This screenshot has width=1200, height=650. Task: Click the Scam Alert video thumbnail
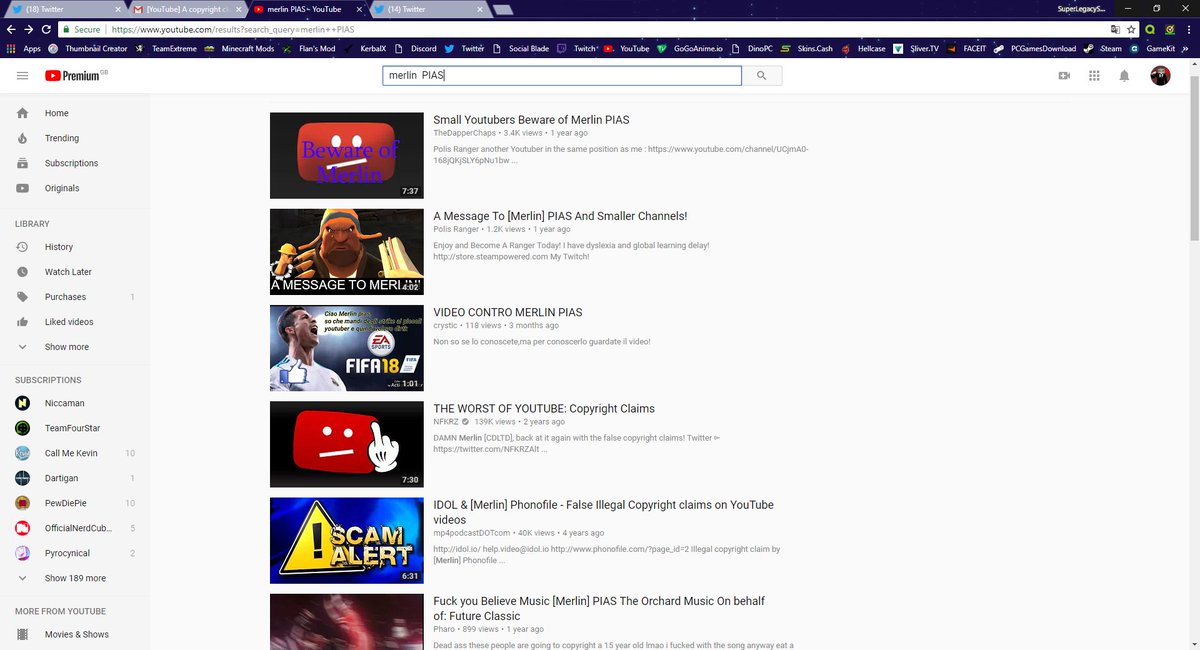347,540
